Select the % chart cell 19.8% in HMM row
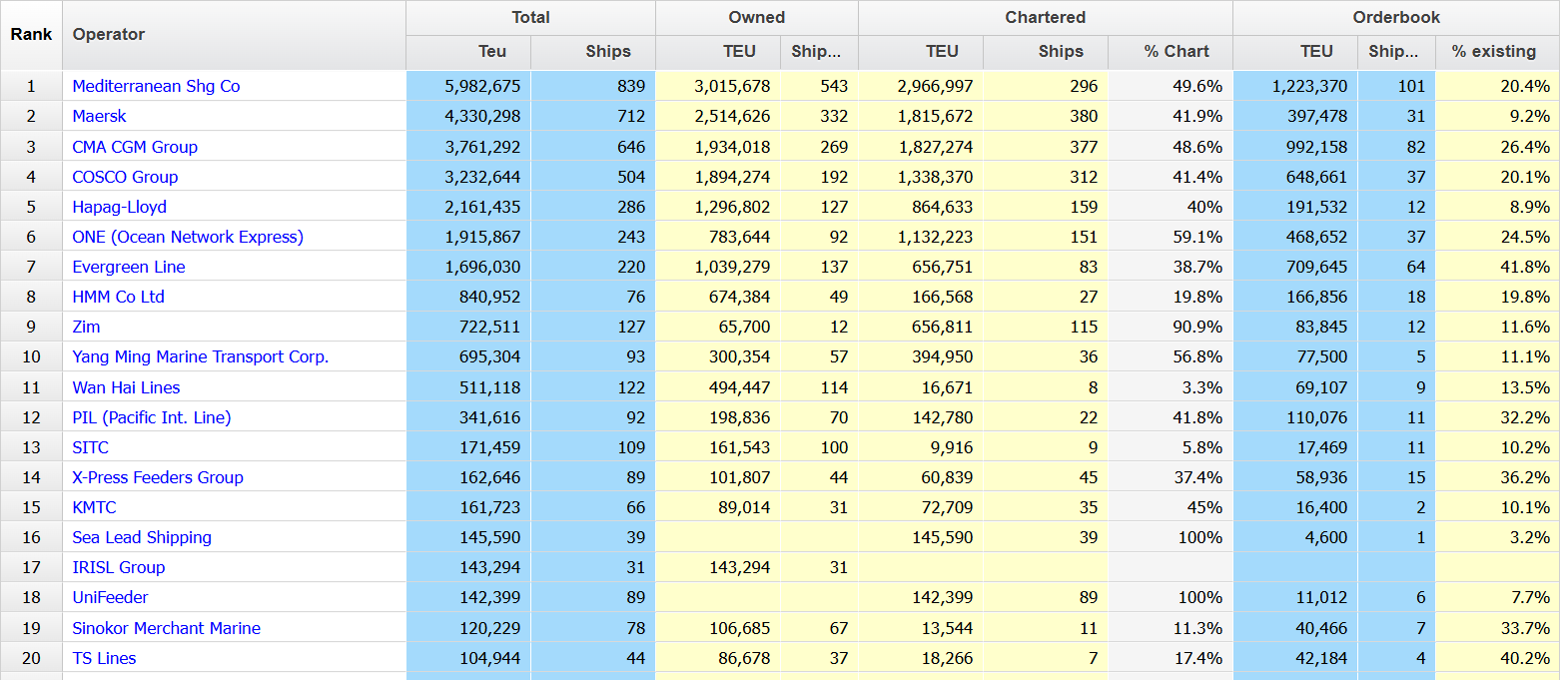 (1171, 297)
